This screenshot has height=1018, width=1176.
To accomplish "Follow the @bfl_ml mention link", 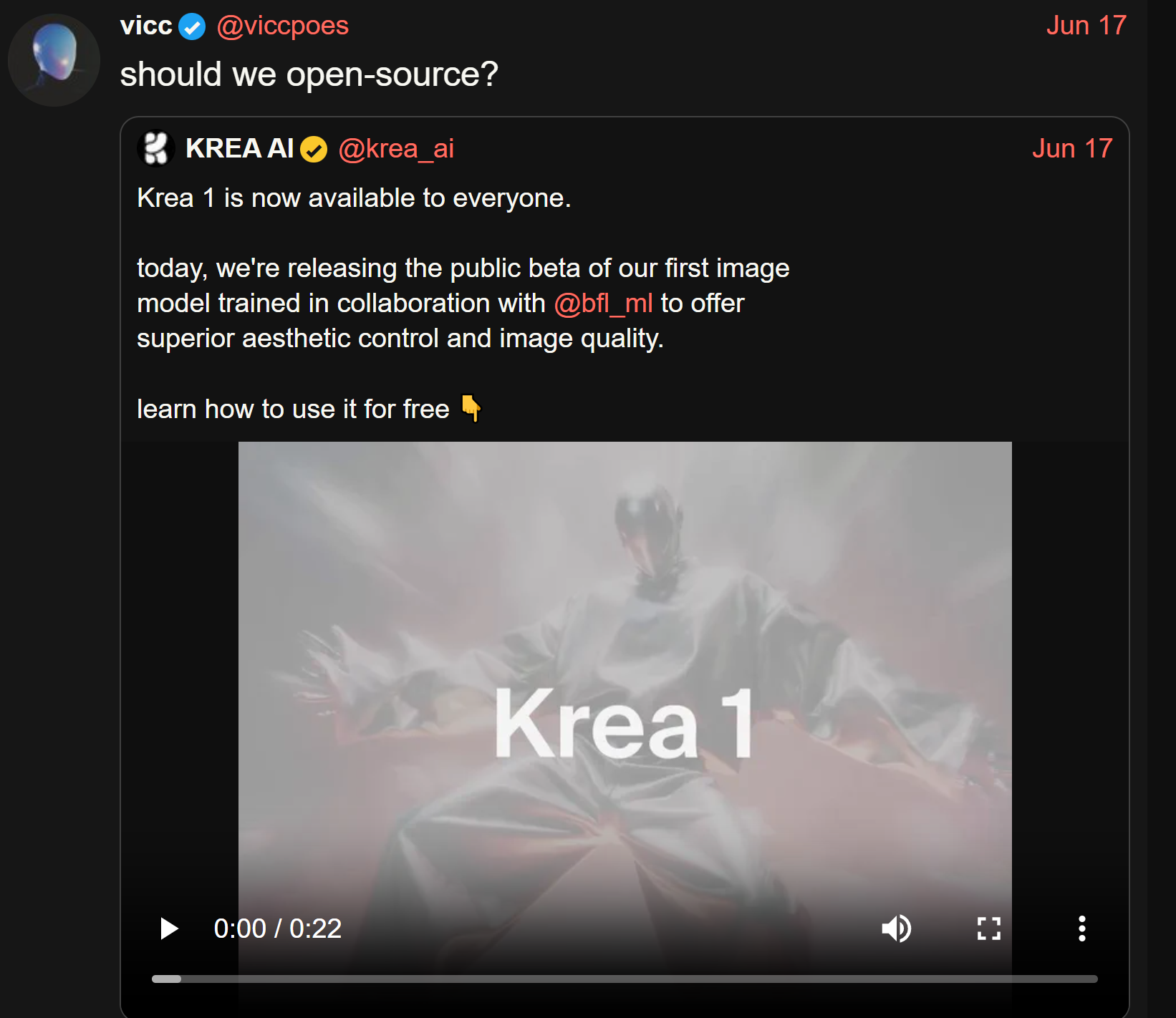I will point(603,304).
